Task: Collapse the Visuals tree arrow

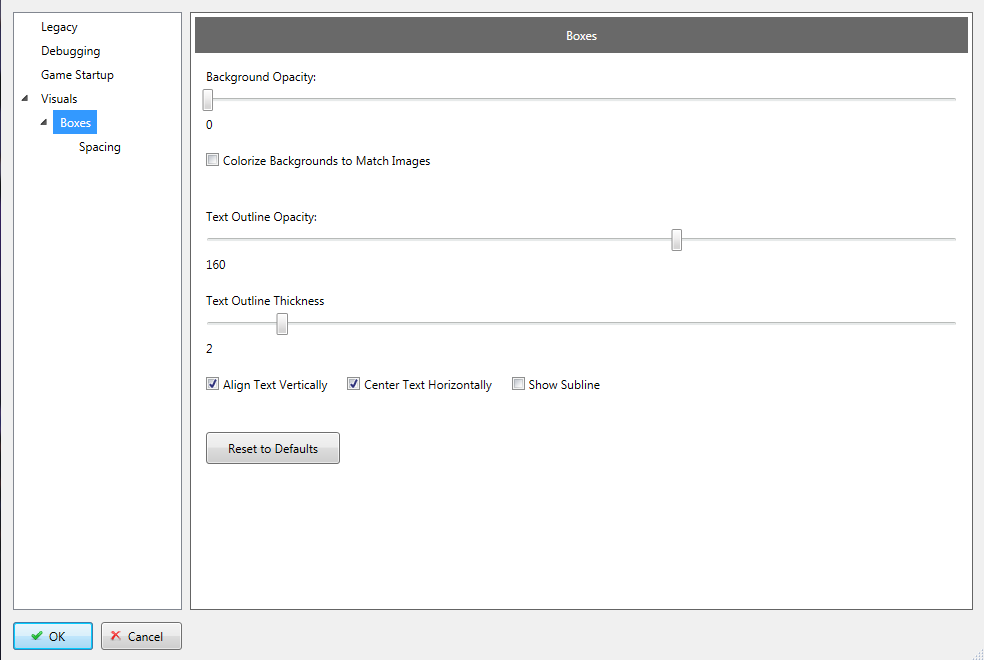Action: [x=24, y=98]
